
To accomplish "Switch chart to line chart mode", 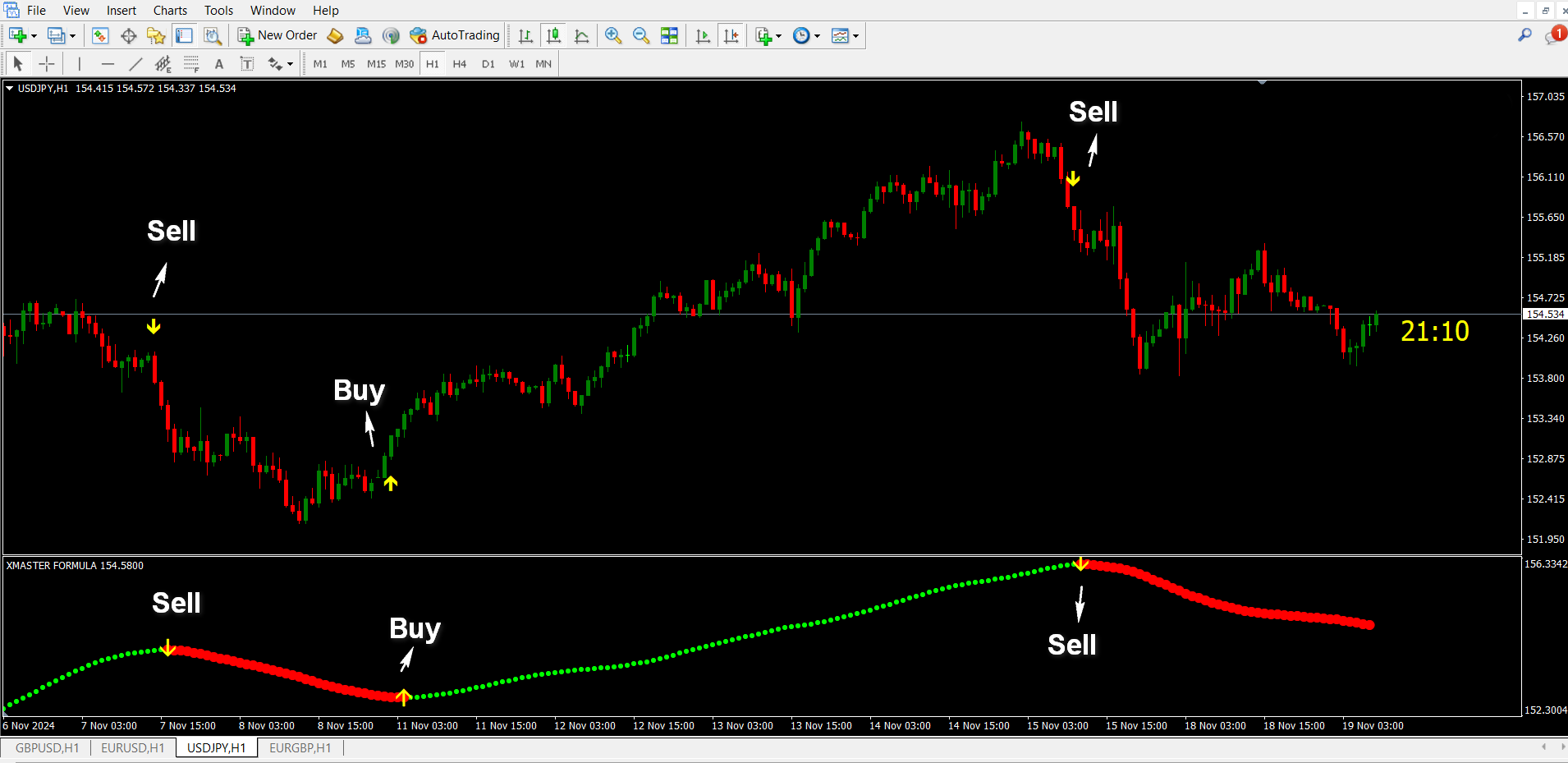I will 582,35.
